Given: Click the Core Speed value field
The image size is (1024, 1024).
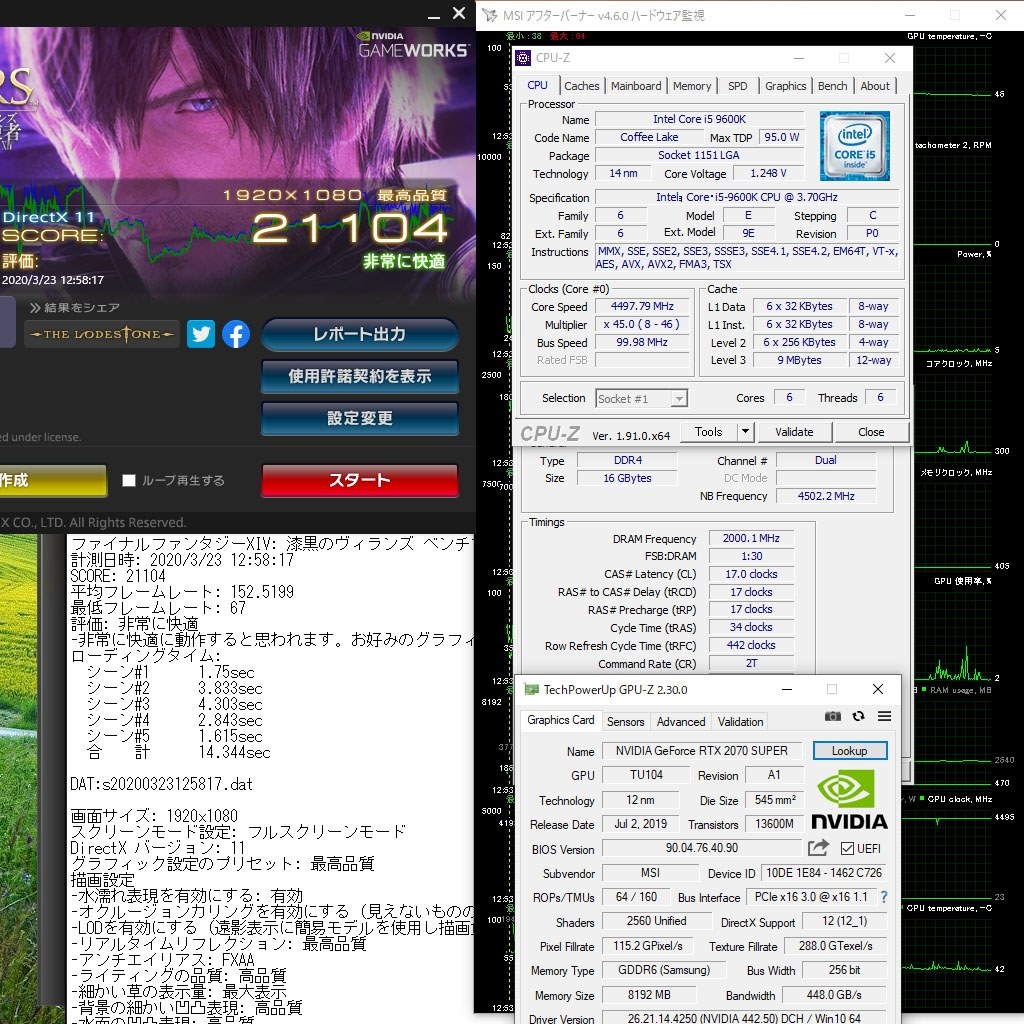Looking at the screenshot, I should [x=642, y=306].
